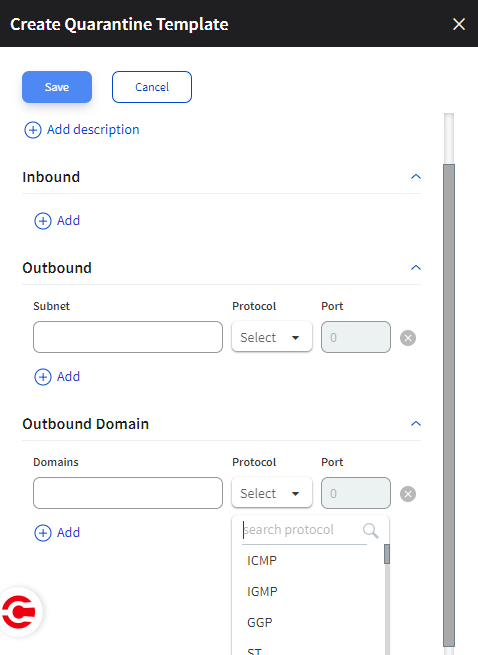This screenshot has width=478, height=655.
Task: Click the Outbound Add plus icon
Action: (x=43, y=377)
